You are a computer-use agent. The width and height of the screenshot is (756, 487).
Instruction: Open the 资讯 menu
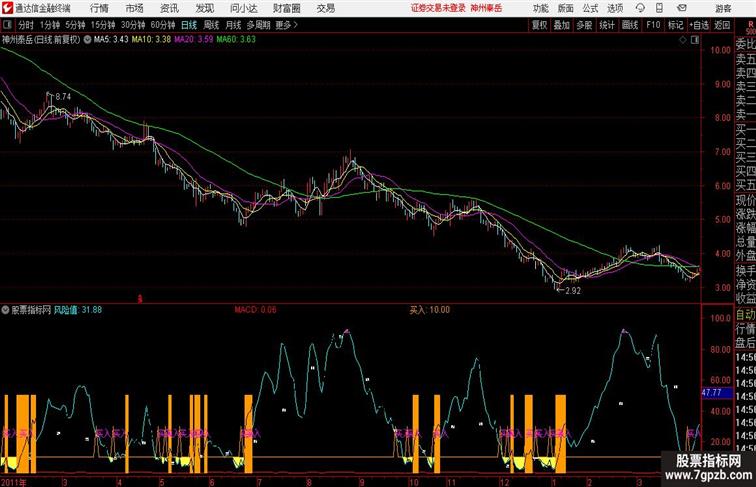point(169,8)
